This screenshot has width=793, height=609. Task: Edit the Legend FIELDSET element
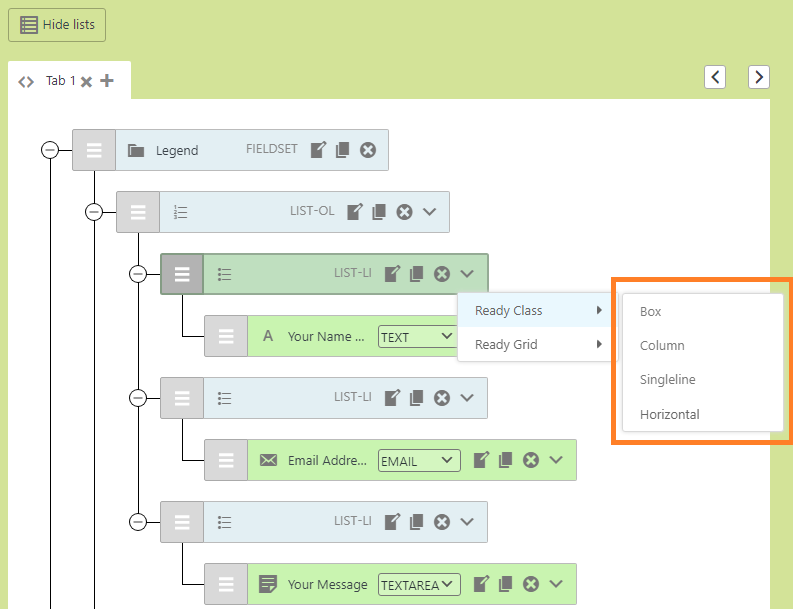(318, 150)
